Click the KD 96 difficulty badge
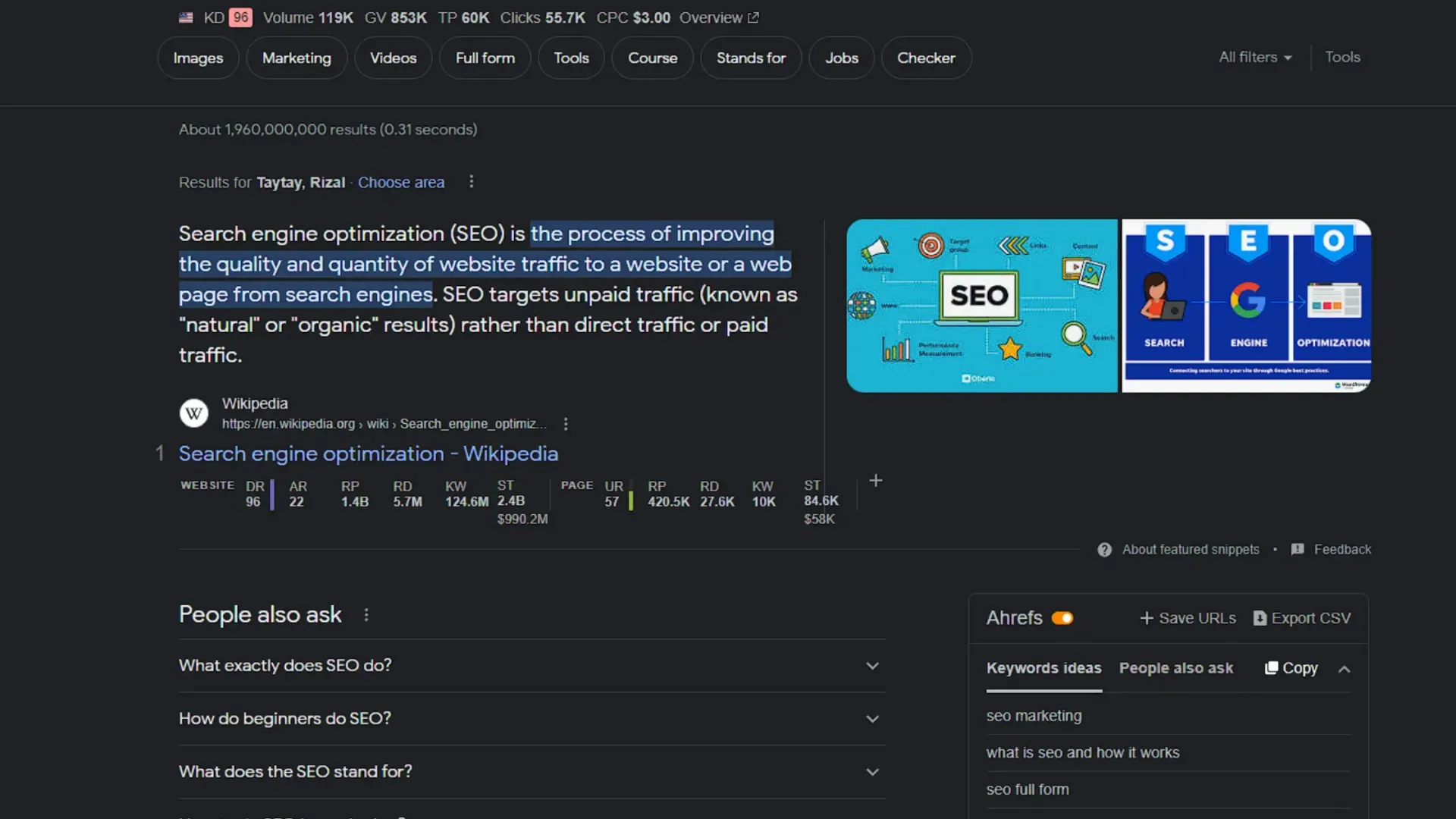The width and height of the screenshot is (1456, 819). pos(240,17)
